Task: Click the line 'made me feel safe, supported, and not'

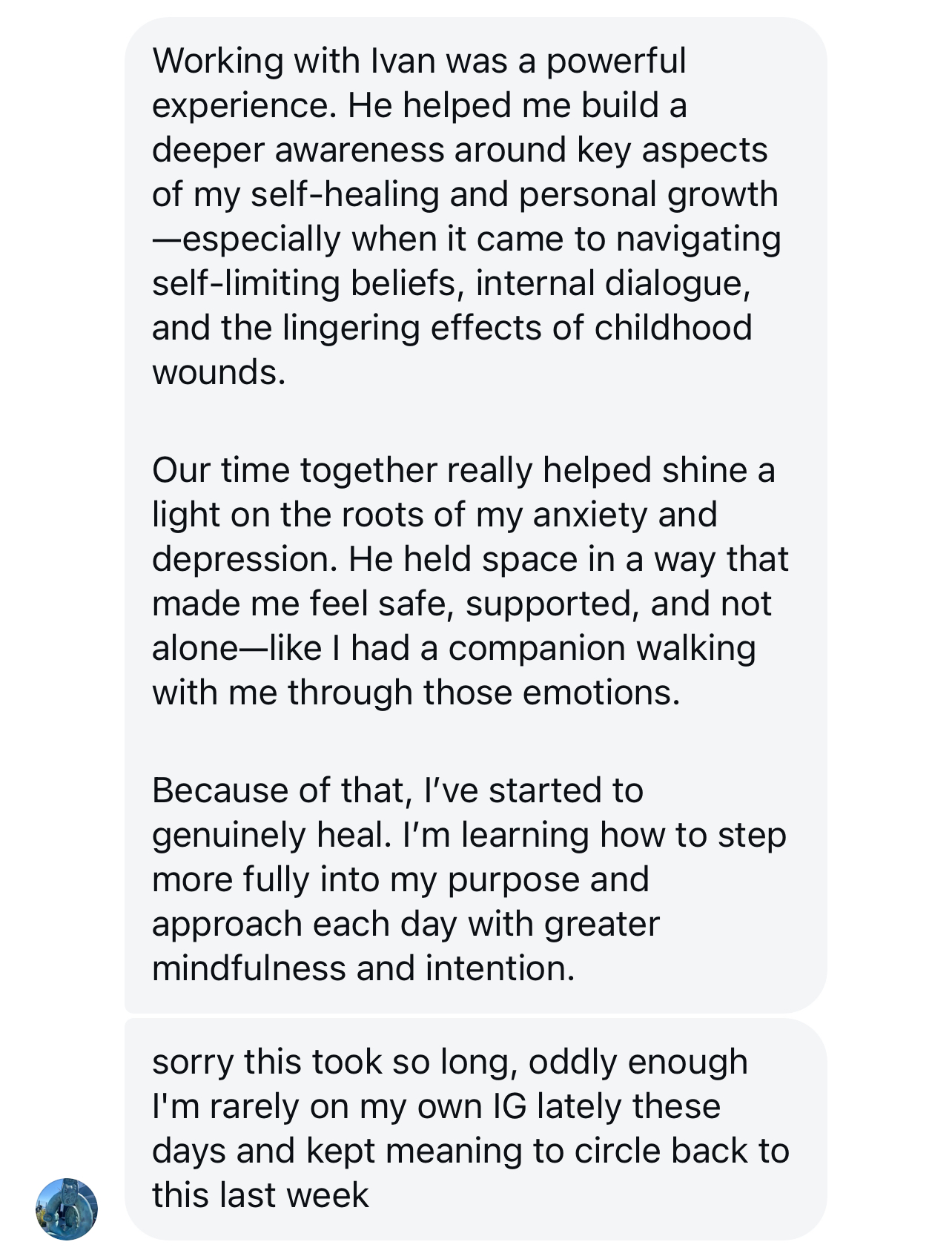Action: pos(462,604)
